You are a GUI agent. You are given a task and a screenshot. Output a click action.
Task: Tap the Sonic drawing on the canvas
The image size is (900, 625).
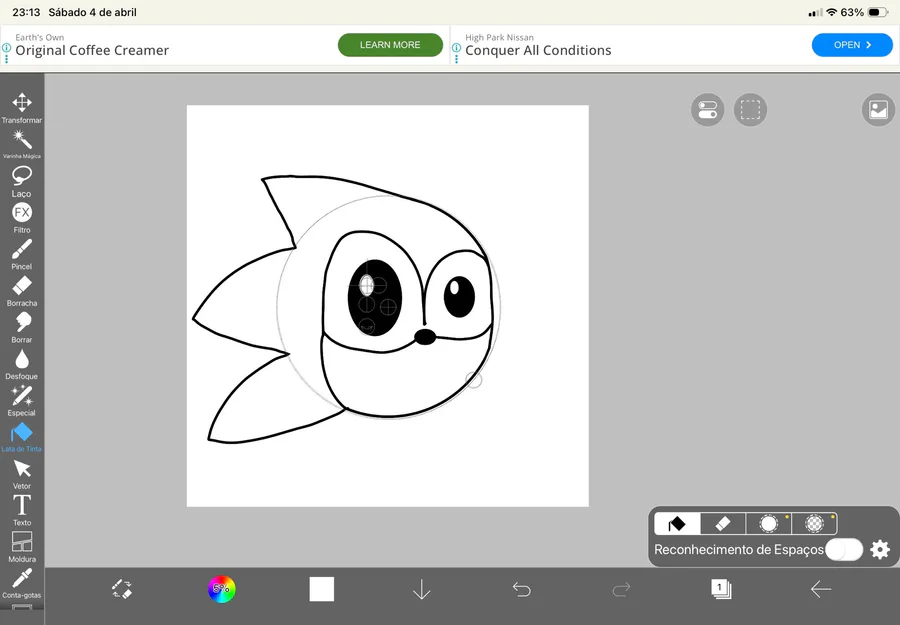point(346,309)
